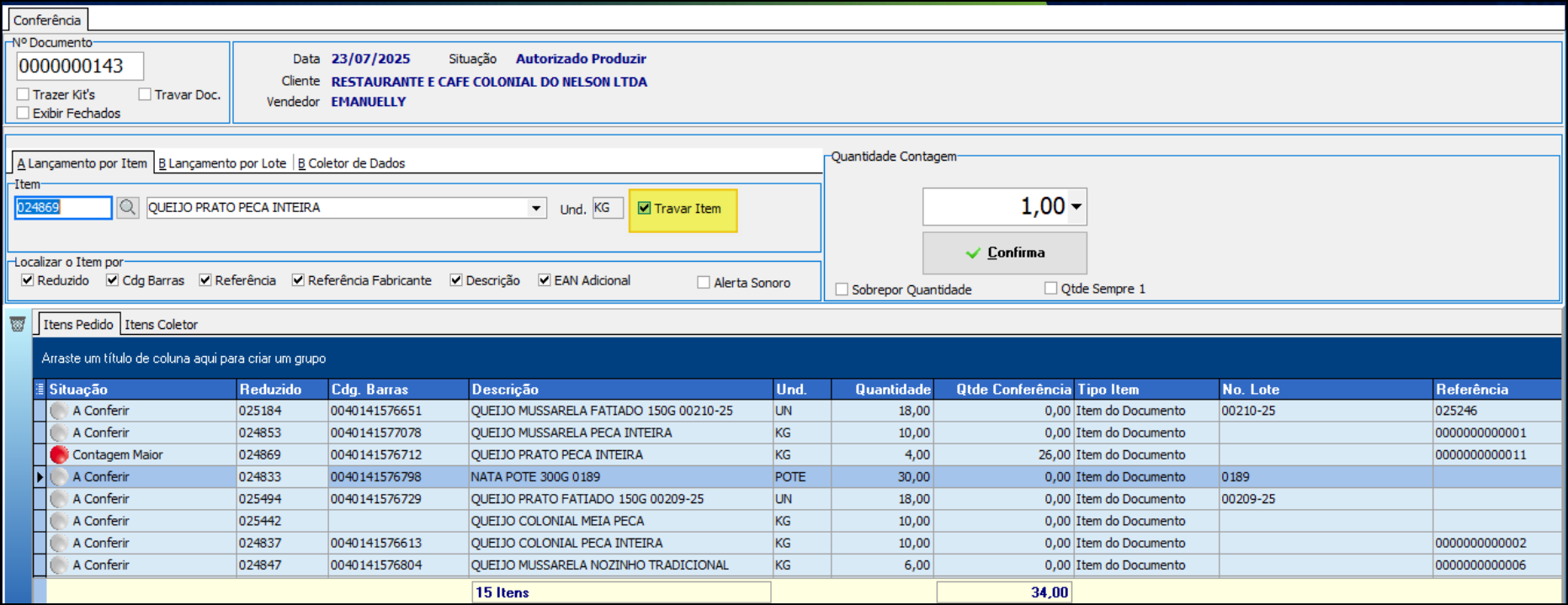1568x605 pixels.
Task: Click the 34,00 total footer value
Action: tap(1004, 592)
